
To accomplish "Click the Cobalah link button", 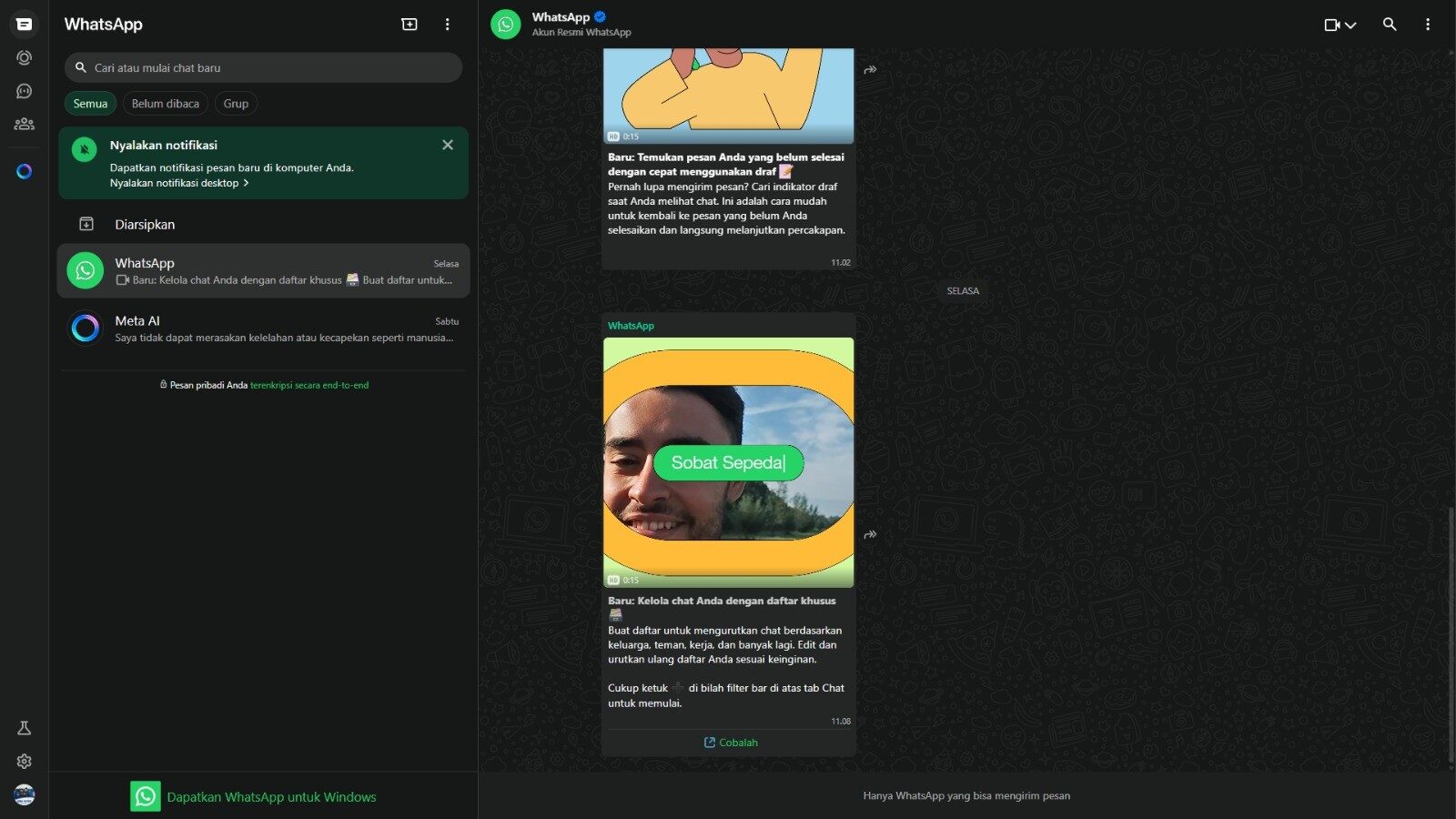I will tap(731, 743).
